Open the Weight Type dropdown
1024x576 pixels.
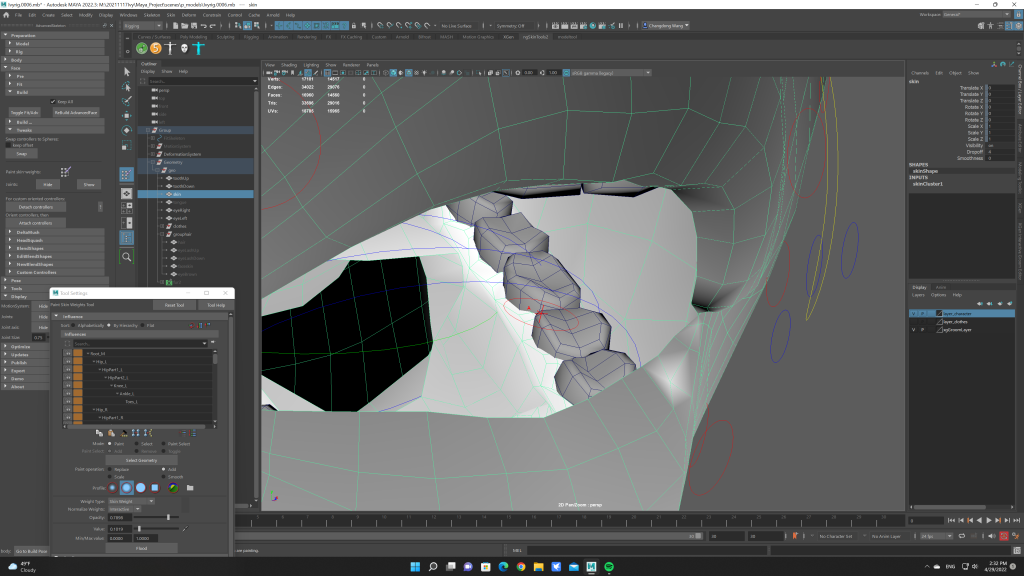(131, 500)
